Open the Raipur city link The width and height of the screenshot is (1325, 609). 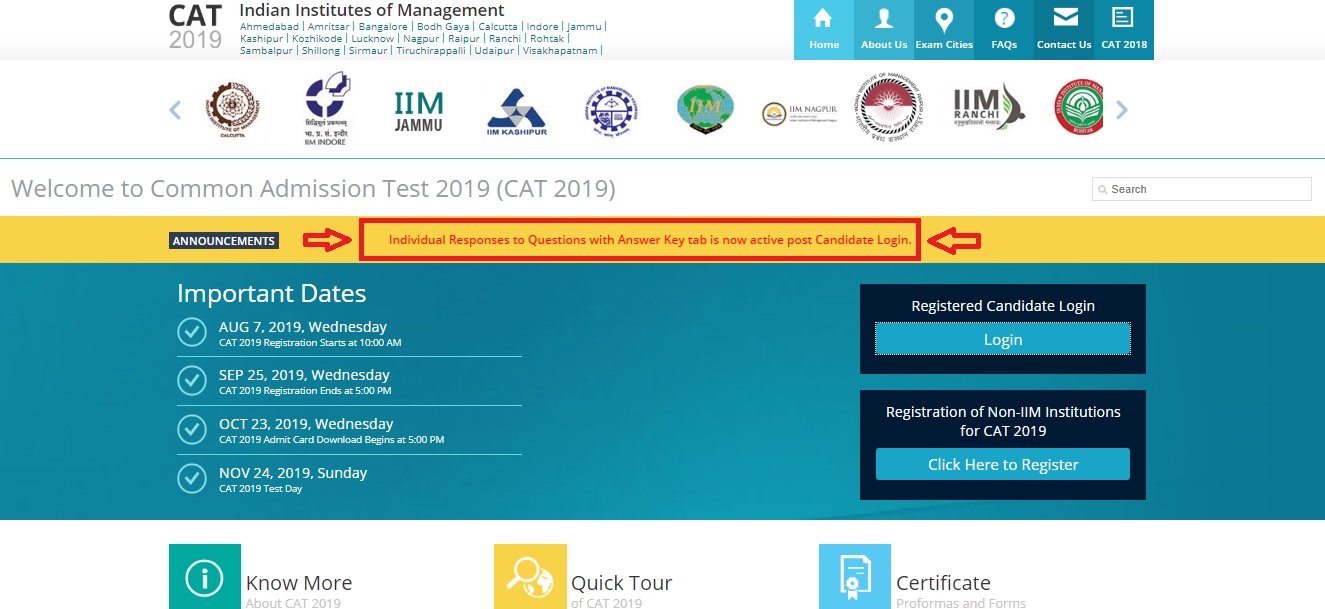[x=464, y=38]
